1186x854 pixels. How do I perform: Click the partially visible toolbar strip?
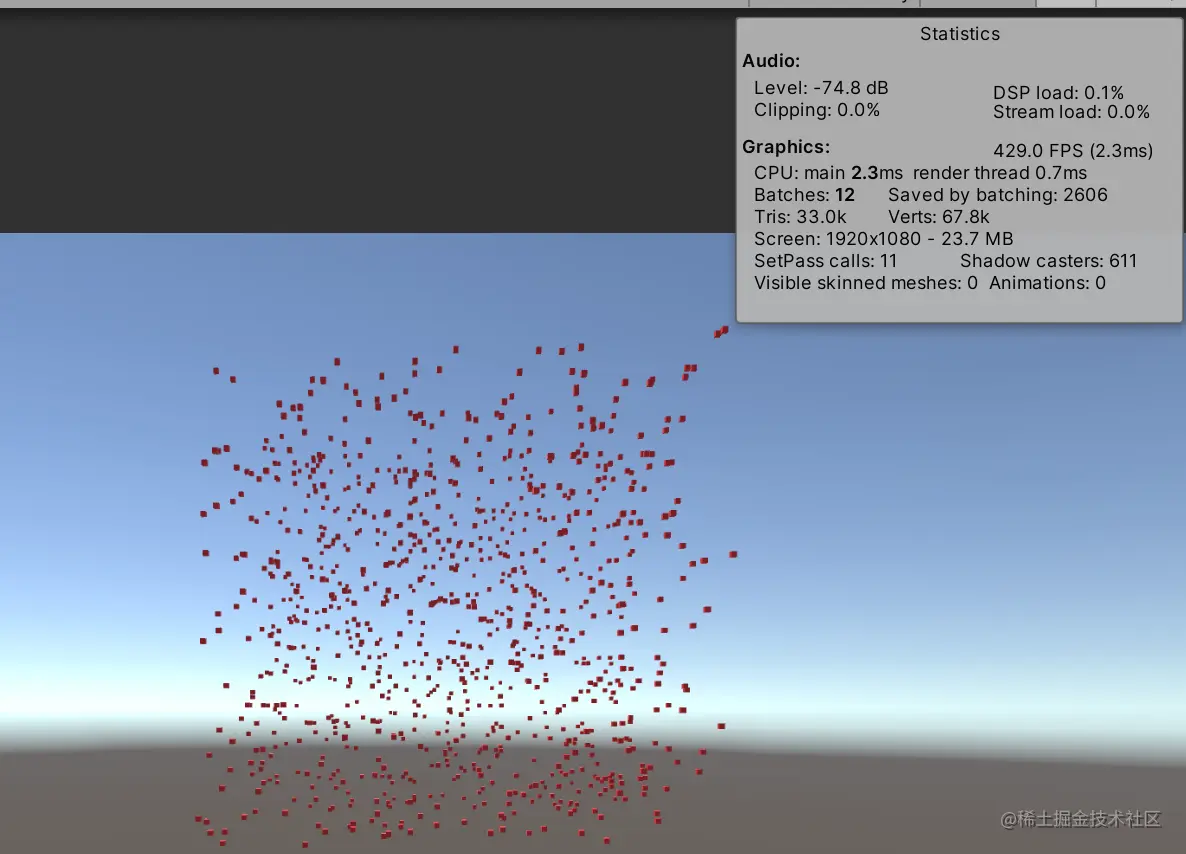pos(950,3)
